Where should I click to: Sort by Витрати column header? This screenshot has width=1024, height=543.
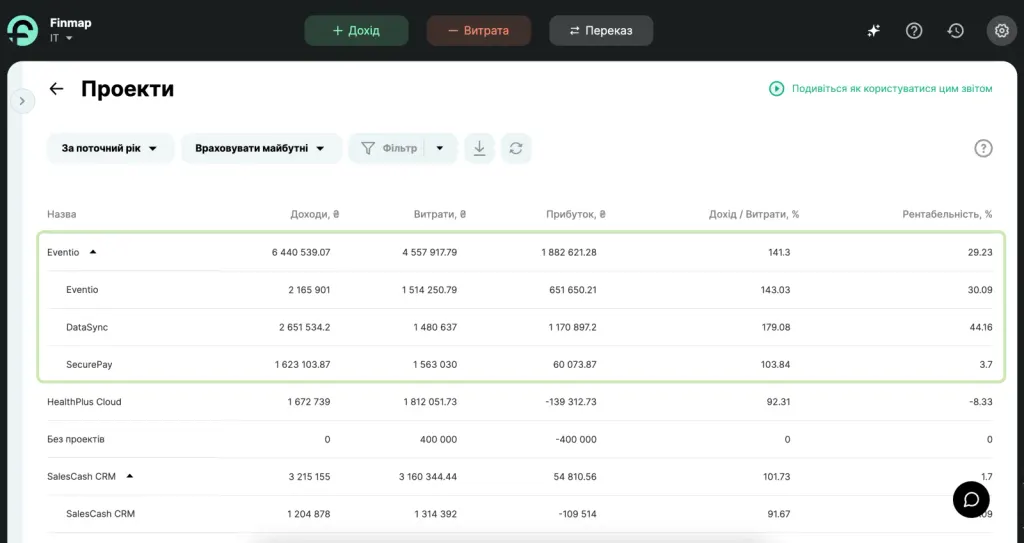coord(440,214)
